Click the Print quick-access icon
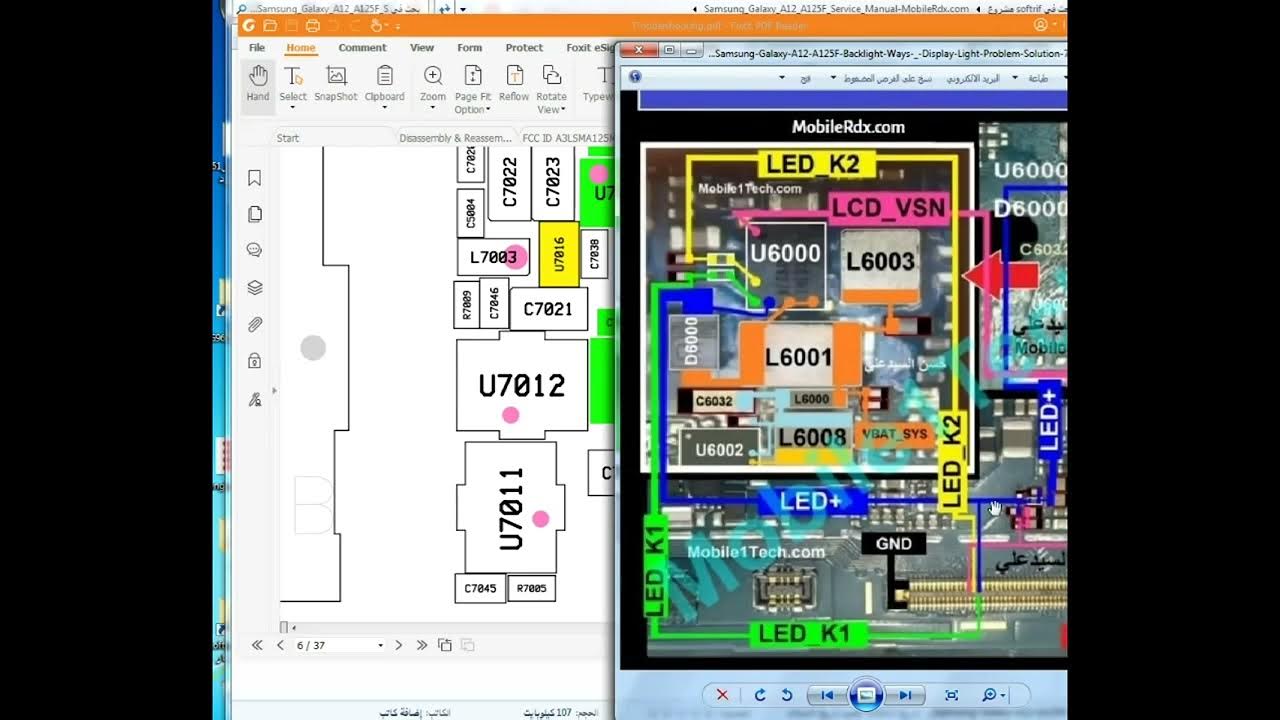The height and width of the screenshot is (720, 1280). (x=313, y=25)
